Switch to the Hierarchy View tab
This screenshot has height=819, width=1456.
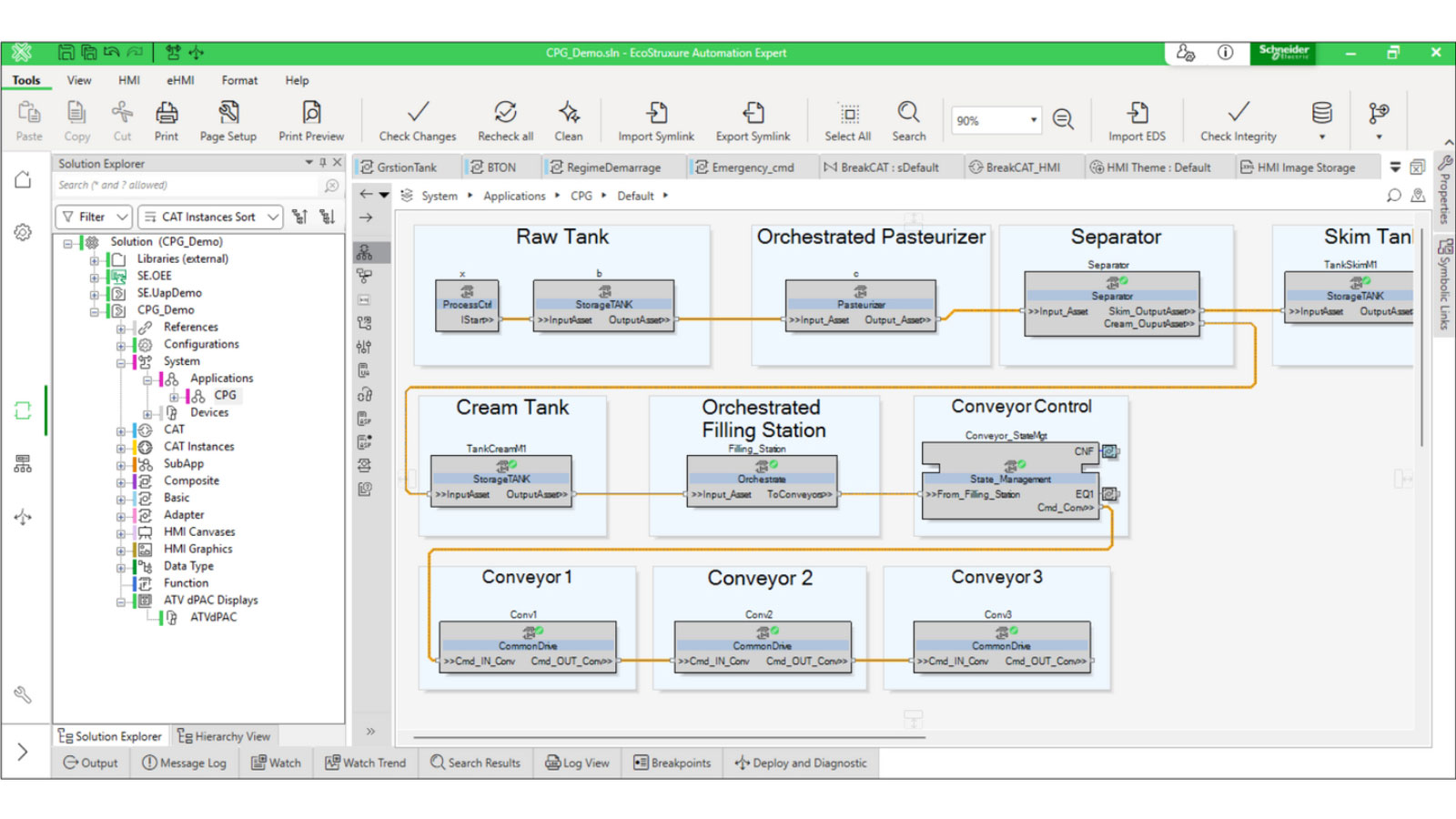(x=224, y=736)
